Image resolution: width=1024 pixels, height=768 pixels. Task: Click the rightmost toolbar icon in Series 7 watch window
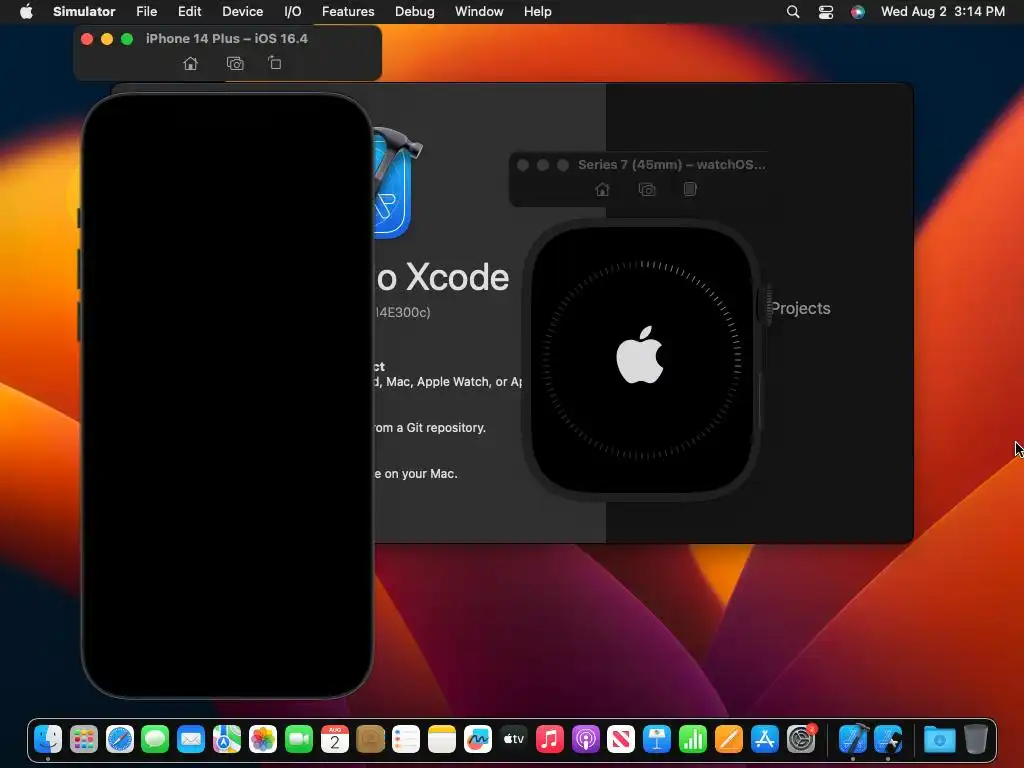coord(690,189)
